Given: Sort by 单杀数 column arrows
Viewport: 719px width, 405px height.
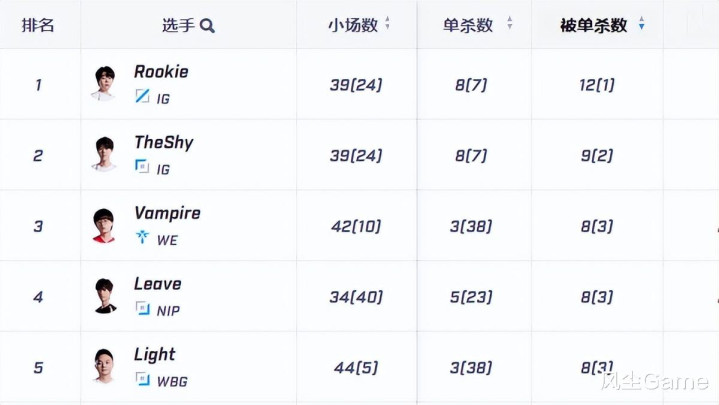Looking at the screenshot, I should tap(509, 24).
